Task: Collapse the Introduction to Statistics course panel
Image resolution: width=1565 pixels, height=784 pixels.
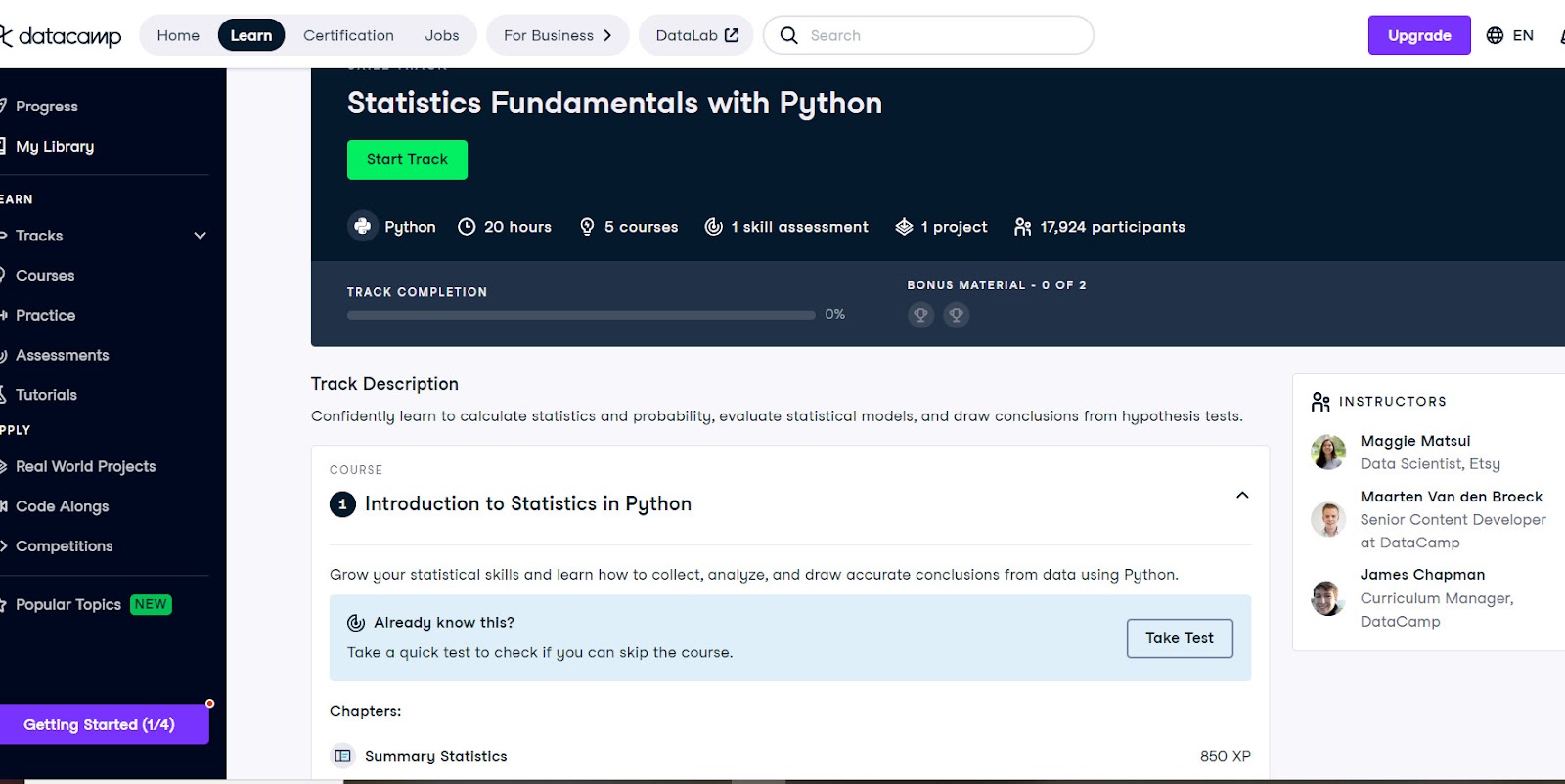Action: tap(1242, 495)
